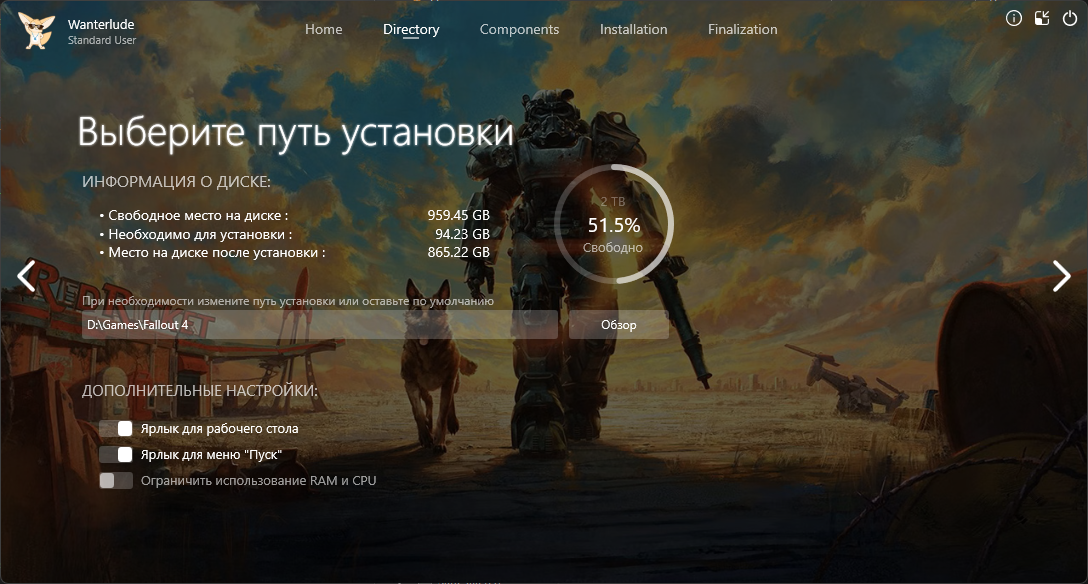Click label Ярлык для меню "Пуск"
The width and height of the screenshot is (1088, 584).
(x=211, y=455)
